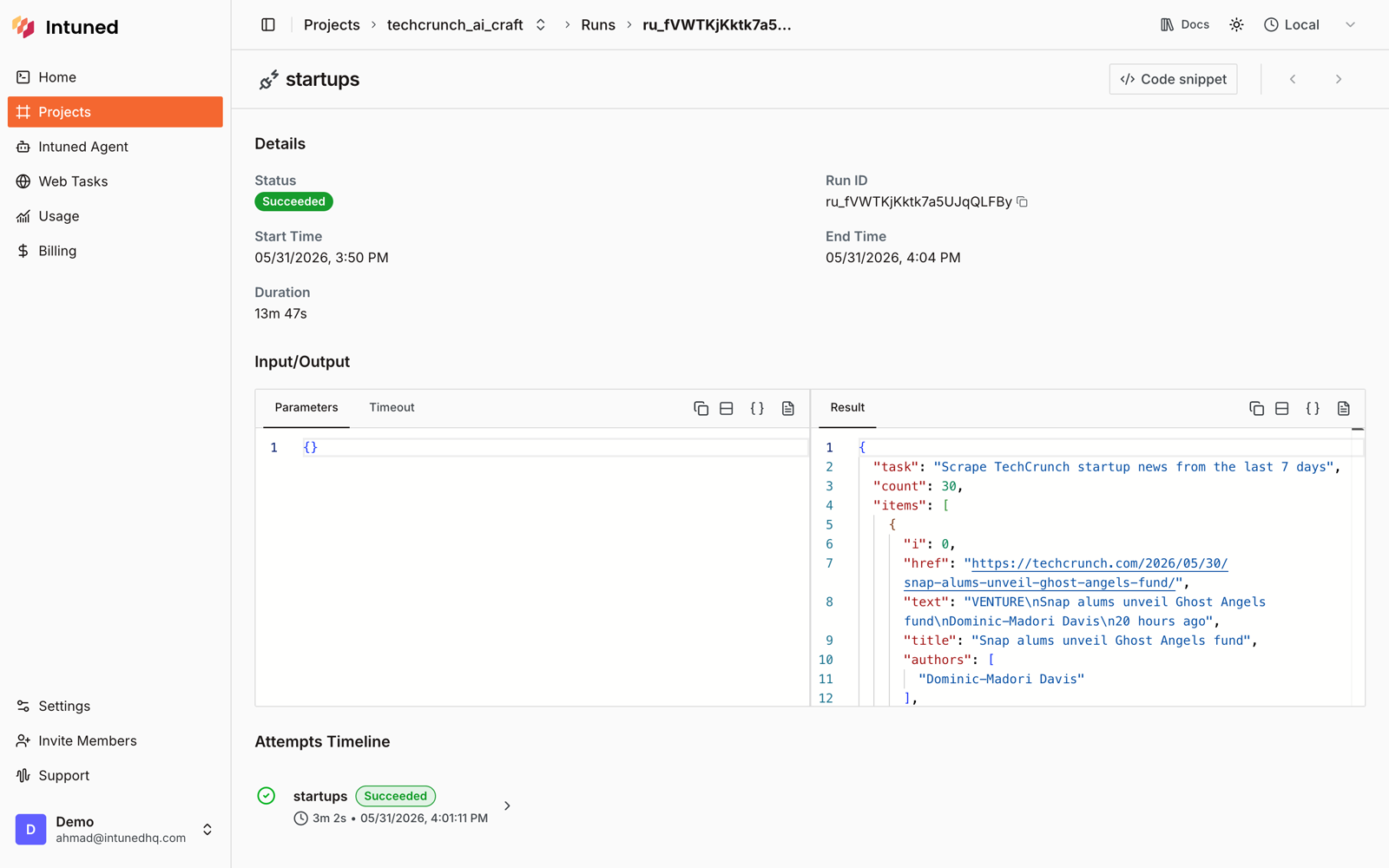Toggle parameters panel layout icon
This screenshot has height=868, width=1389.
coord(727,408)
